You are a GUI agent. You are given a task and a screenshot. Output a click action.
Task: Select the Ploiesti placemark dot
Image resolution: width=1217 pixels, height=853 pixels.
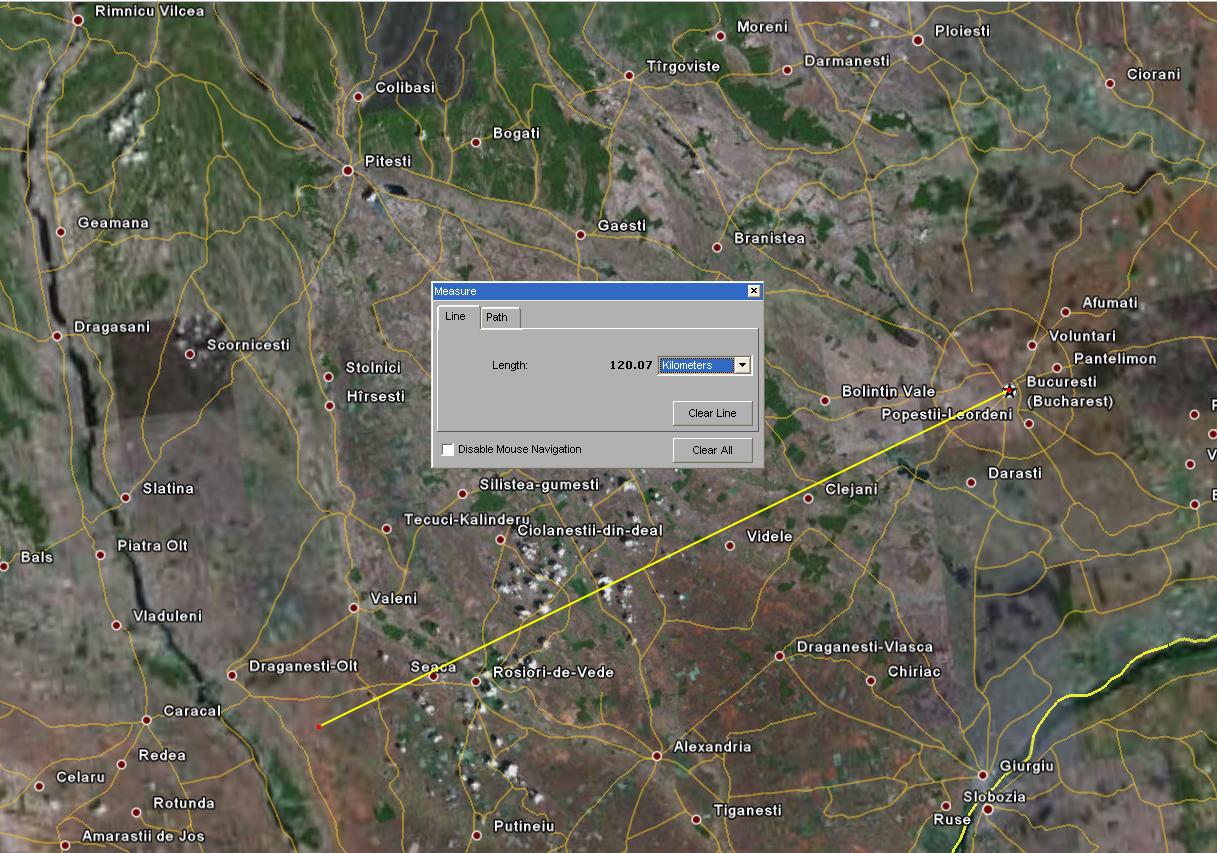(918, 40)
